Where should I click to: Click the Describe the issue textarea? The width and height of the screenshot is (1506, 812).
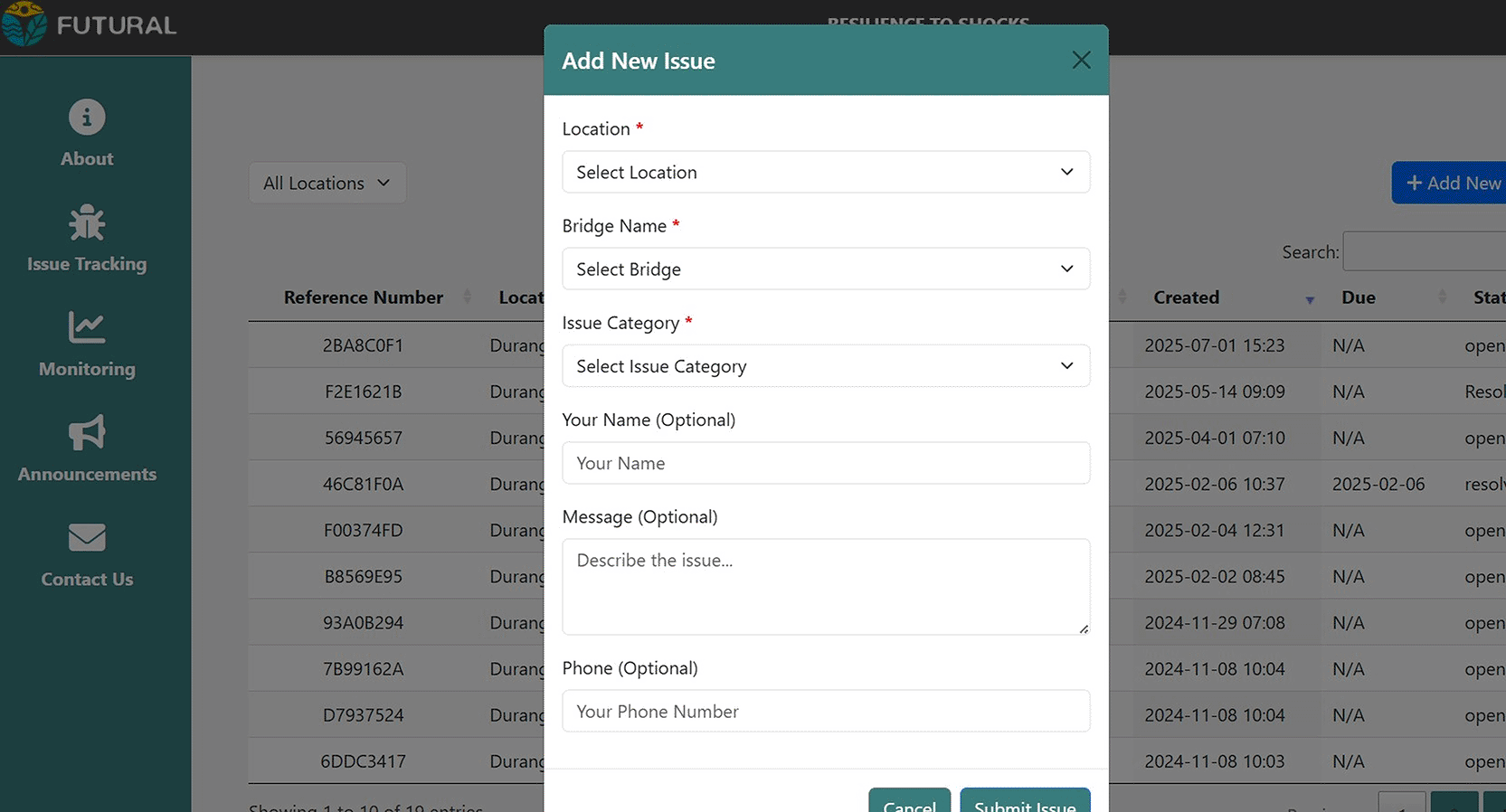[x=826, y=587]
